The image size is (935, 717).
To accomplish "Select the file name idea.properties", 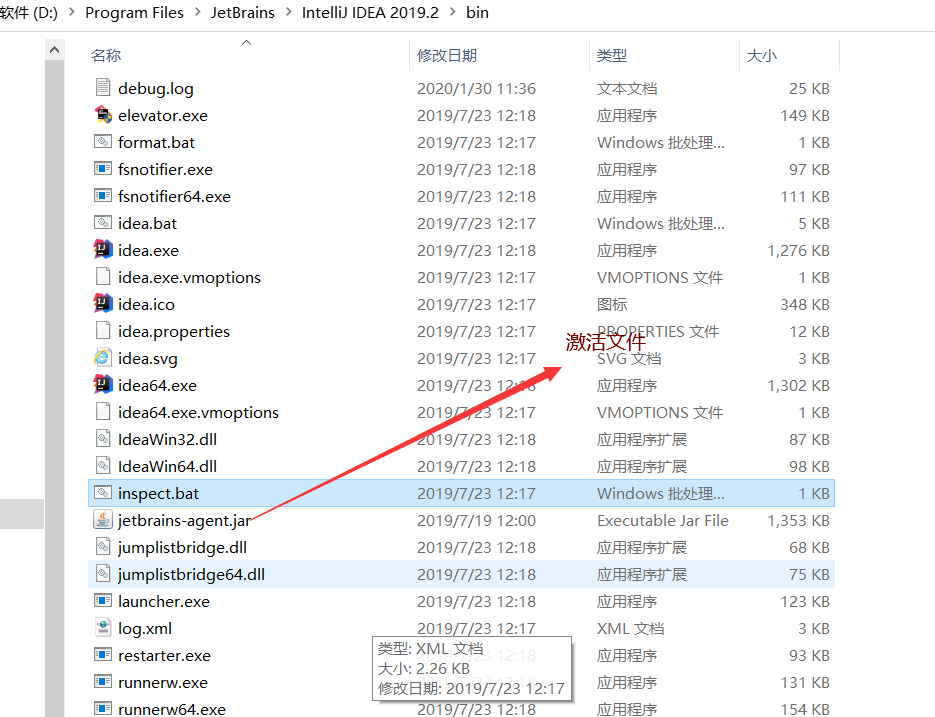I will click(174, 331).
